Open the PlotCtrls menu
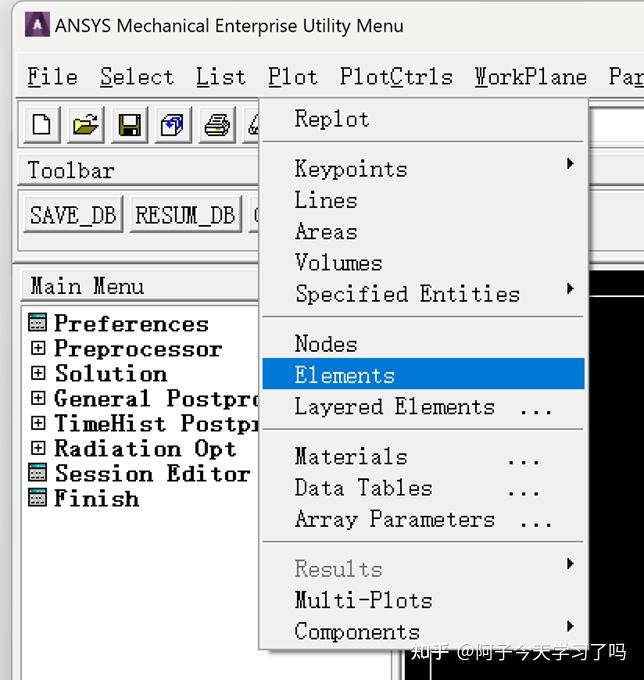The width and height of the screenshot is (644, 680). (396, 77)
